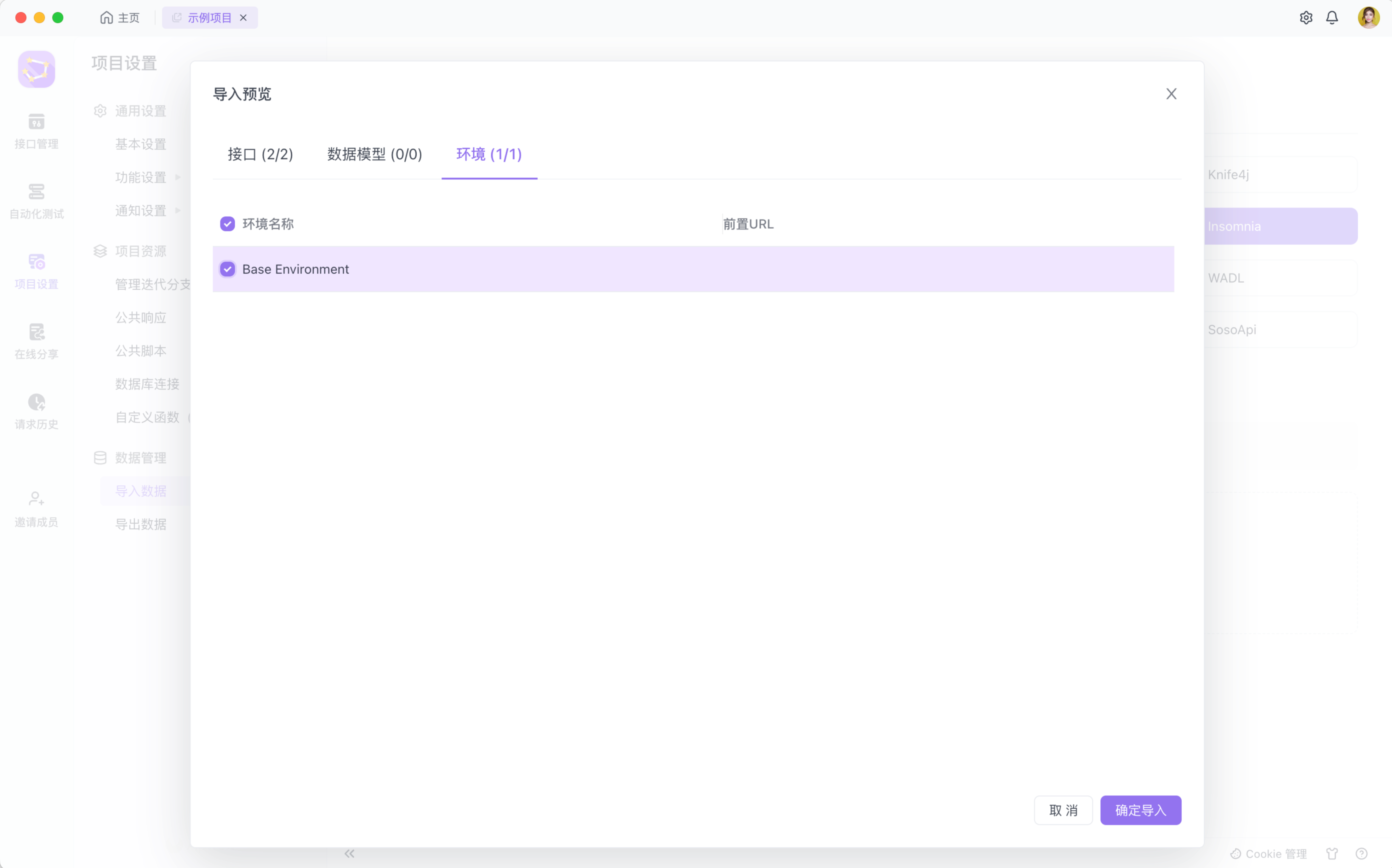Switch to the 数据模型 (0/0) tab
The width and height of the screenshot is (1392, 868).
(x=374, y=154)
